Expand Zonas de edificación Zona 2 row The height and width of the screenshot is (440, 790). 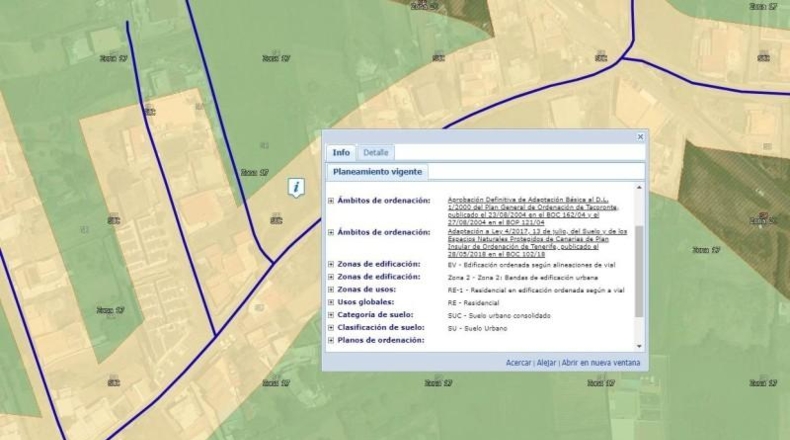pyautogui.click(x=331, y=277)
